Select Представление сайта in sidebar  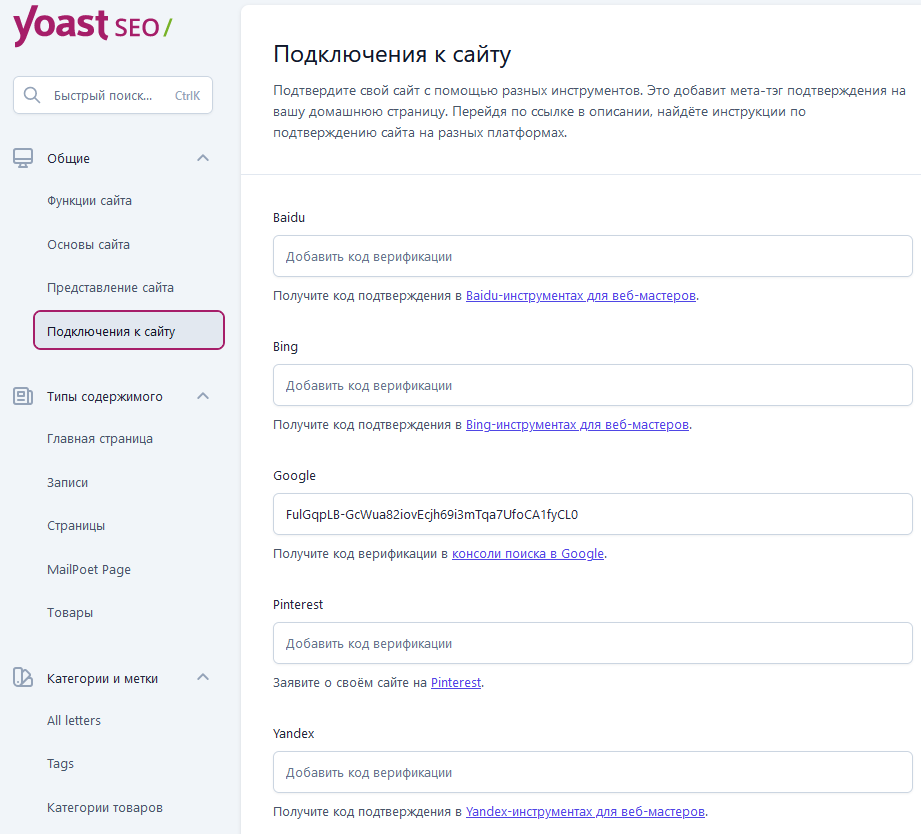coord(110,288)
